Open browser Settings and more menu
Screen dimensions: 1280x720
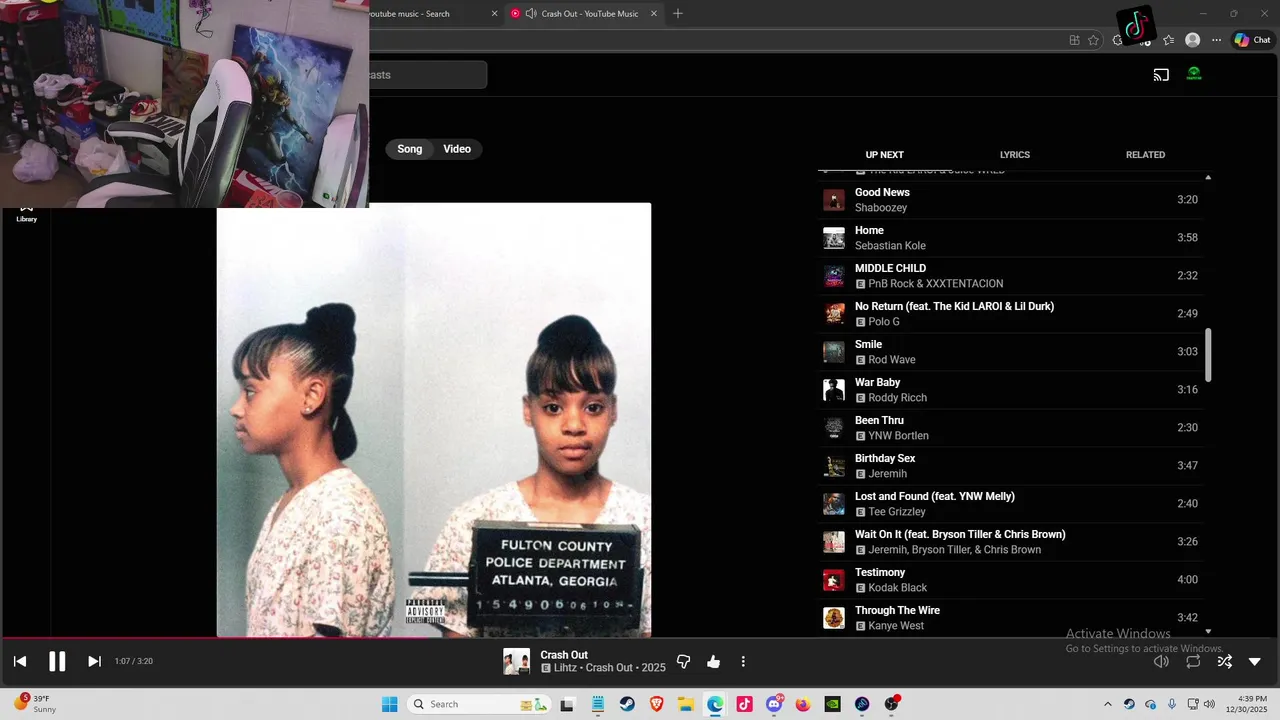(1217, 40)
